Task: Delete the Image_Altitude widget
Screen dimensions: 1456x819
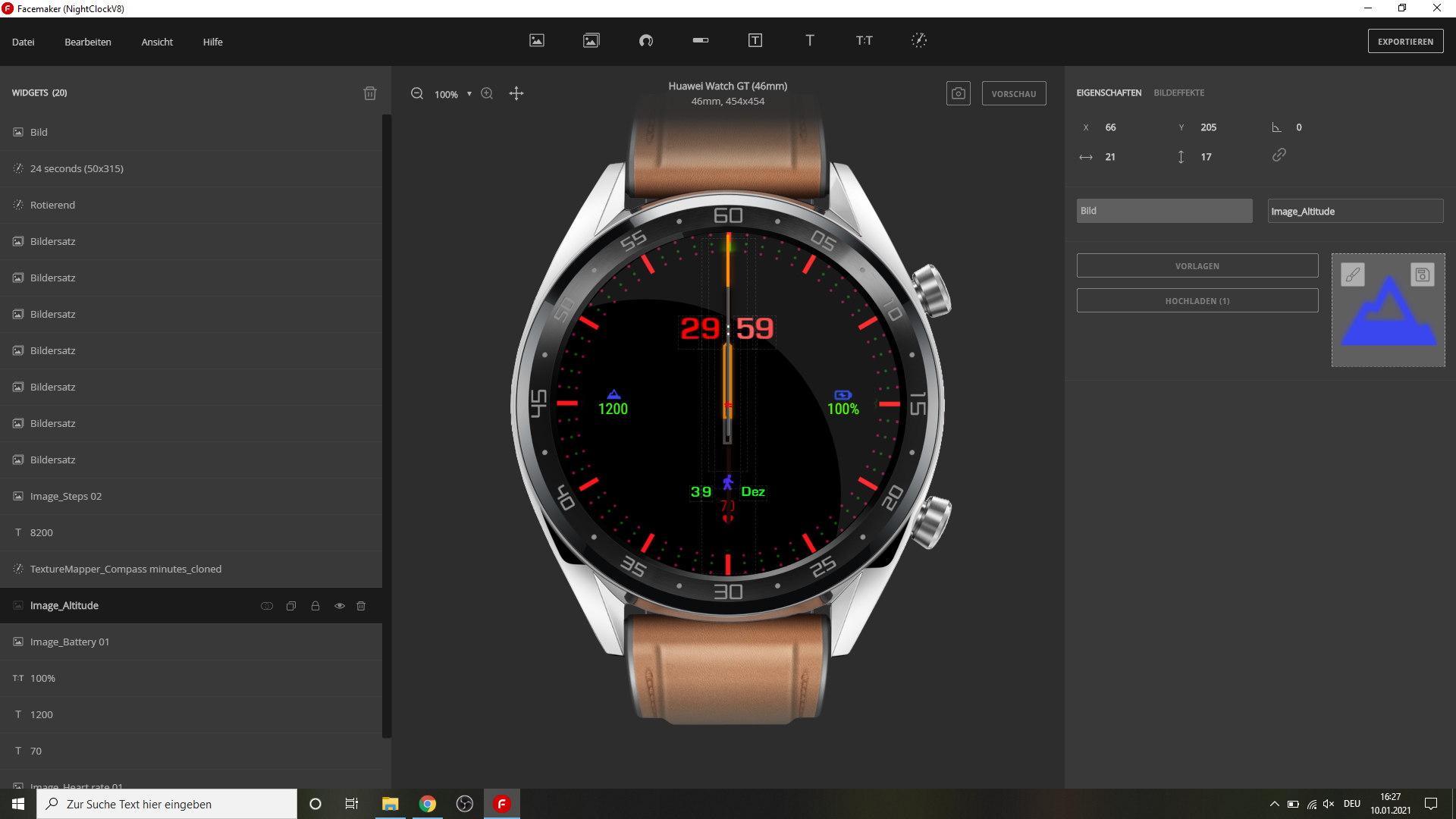Action: coord(361,606)
